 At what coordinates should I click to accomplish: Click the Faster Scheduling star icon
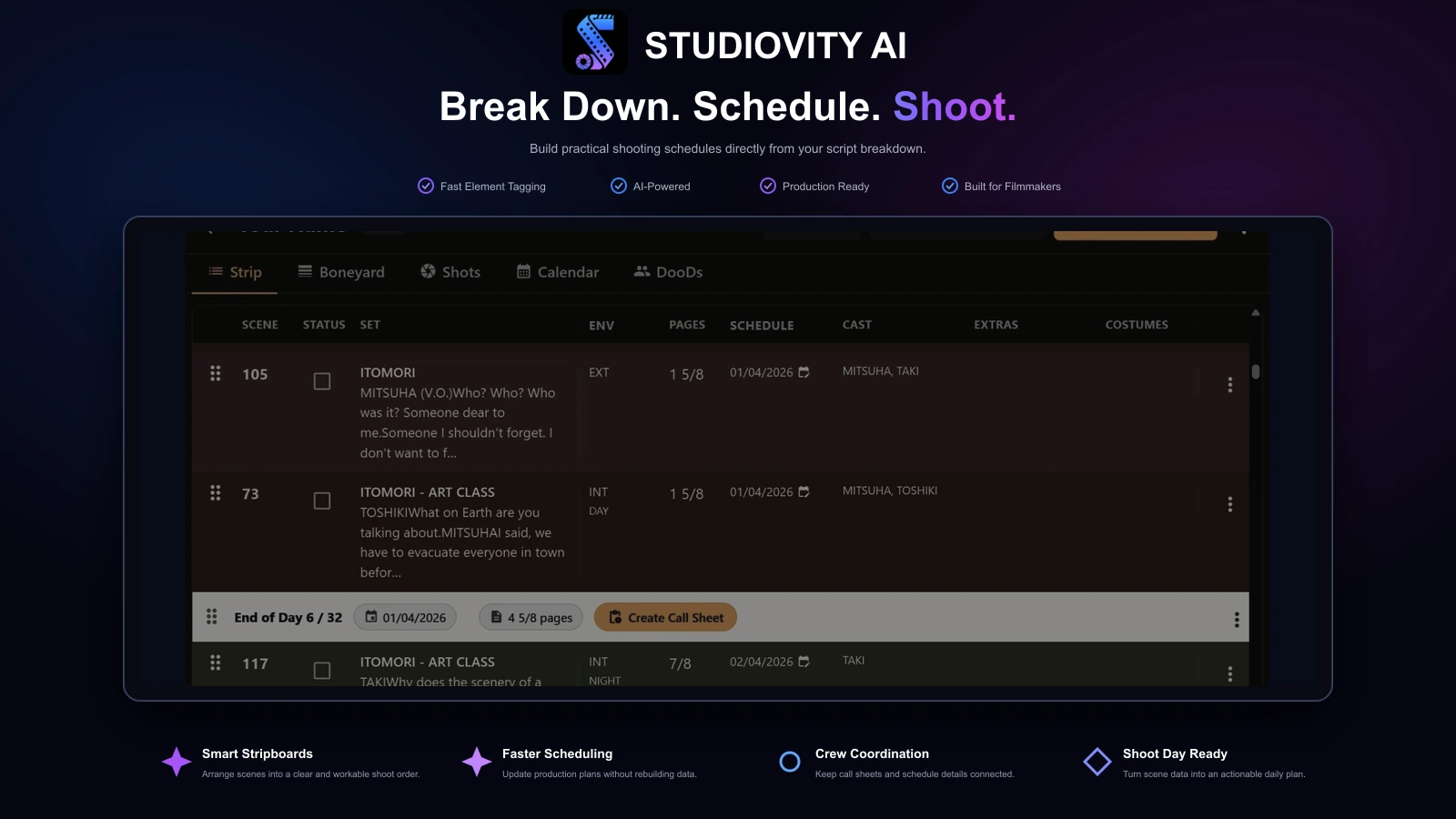[477, 762]
